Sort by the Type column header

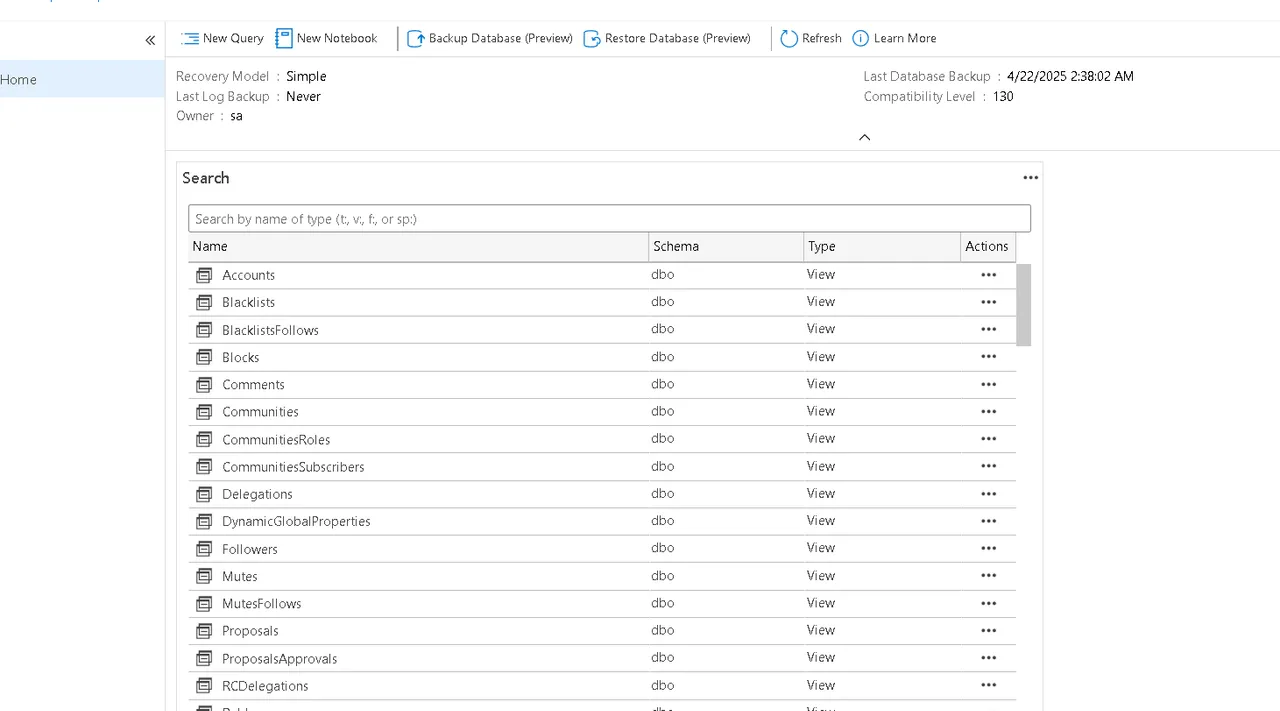882,246
